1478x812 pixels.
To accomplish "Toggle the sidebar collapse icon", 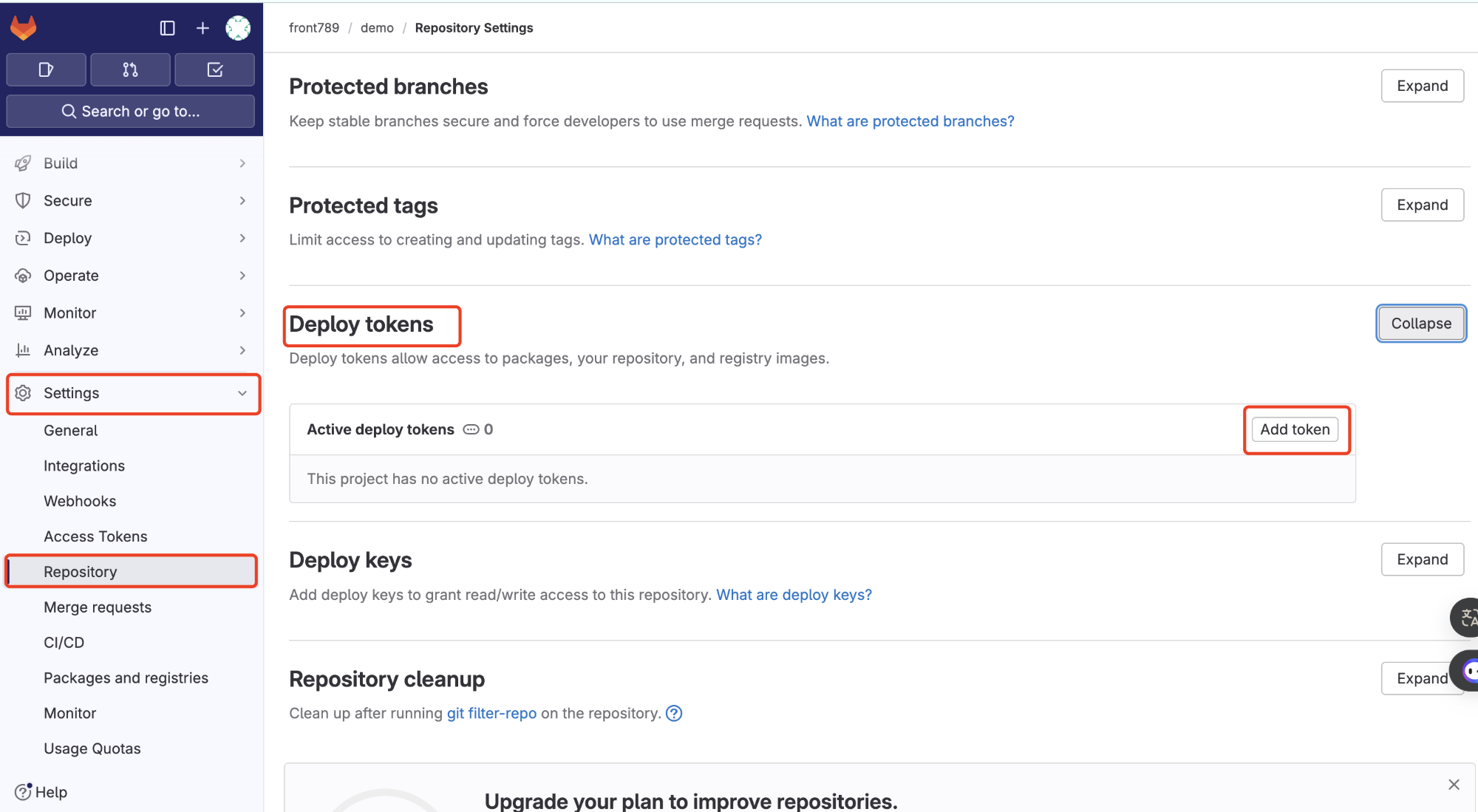I will (167, 28).
